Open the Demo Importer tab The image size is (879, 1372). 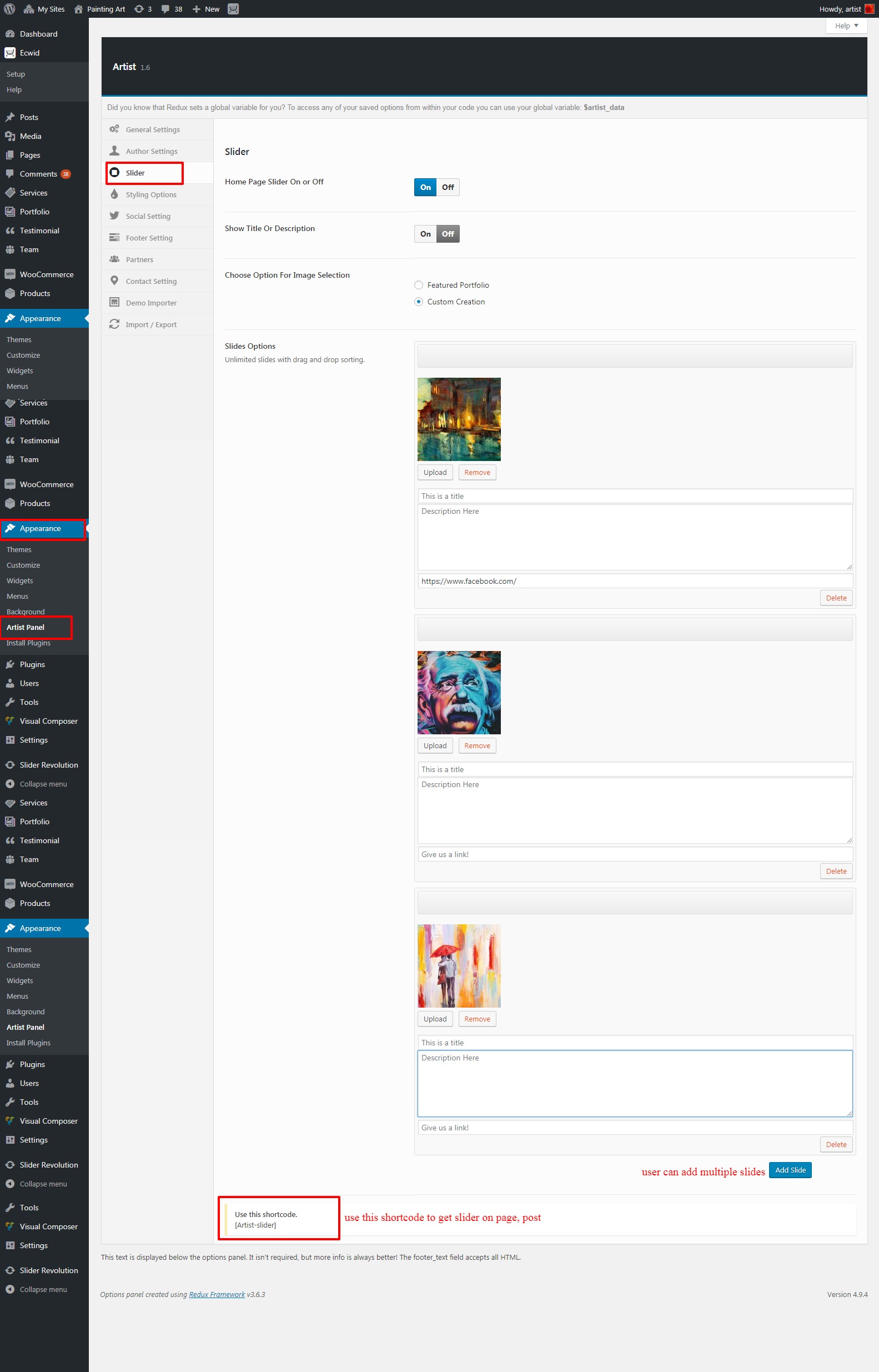(157, 303)
